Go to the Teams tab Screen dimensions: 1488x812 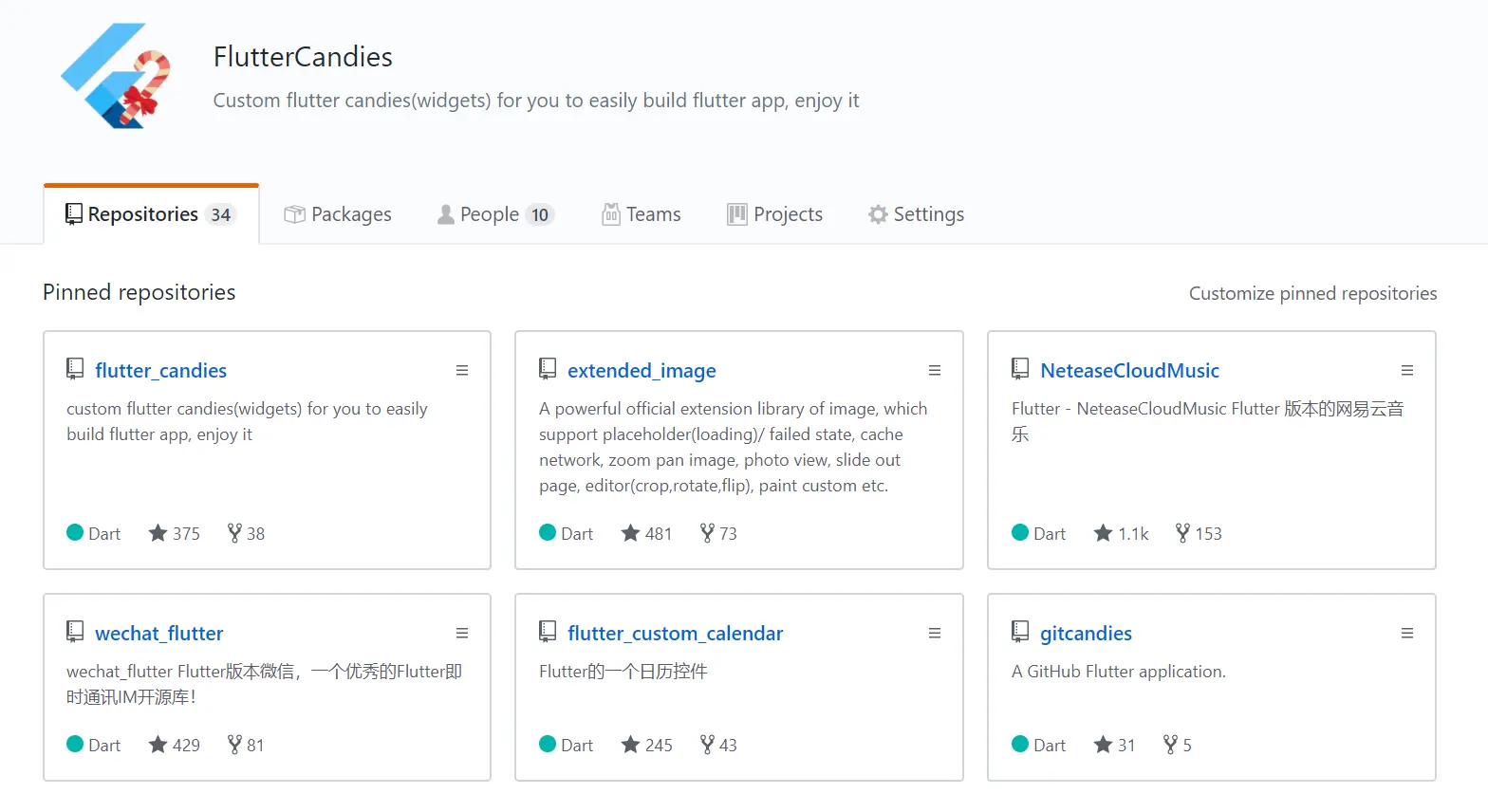(642, 214)
